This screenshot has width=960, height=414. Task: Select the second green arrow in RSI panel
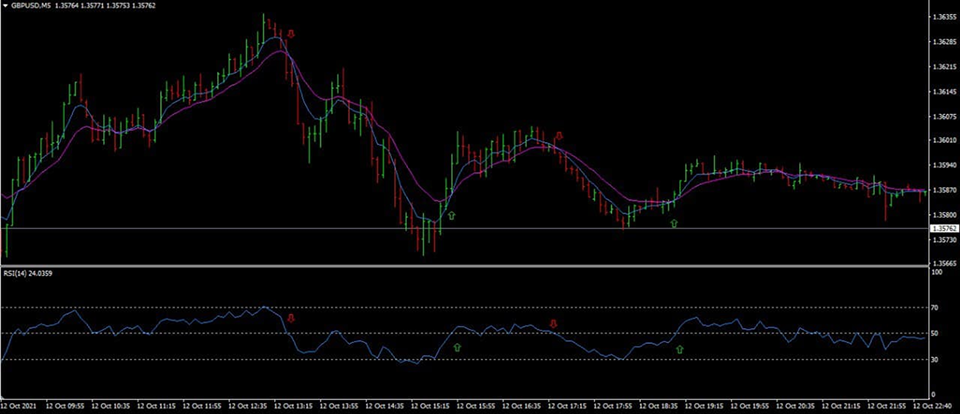point(680,349)
